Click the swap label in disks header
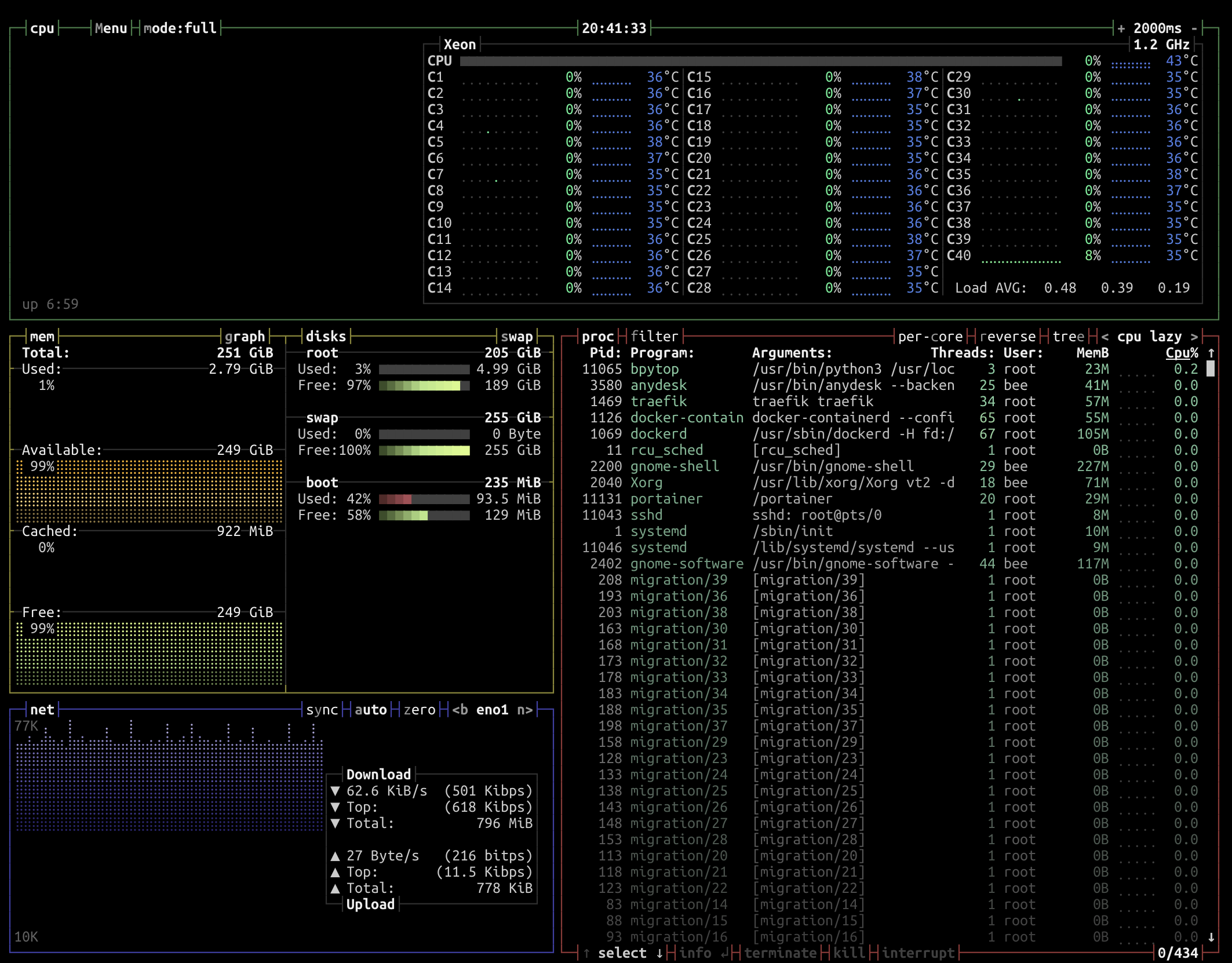The width and height of the screenshot is (1232, 963). coord(517,336)
